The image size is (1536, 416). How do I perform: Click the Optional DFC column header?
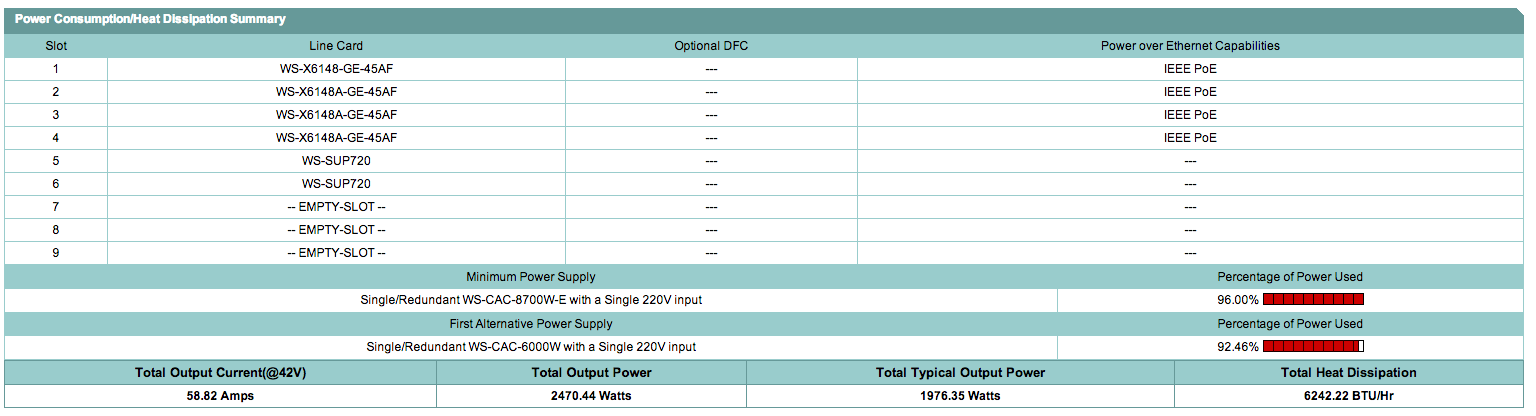711,46
